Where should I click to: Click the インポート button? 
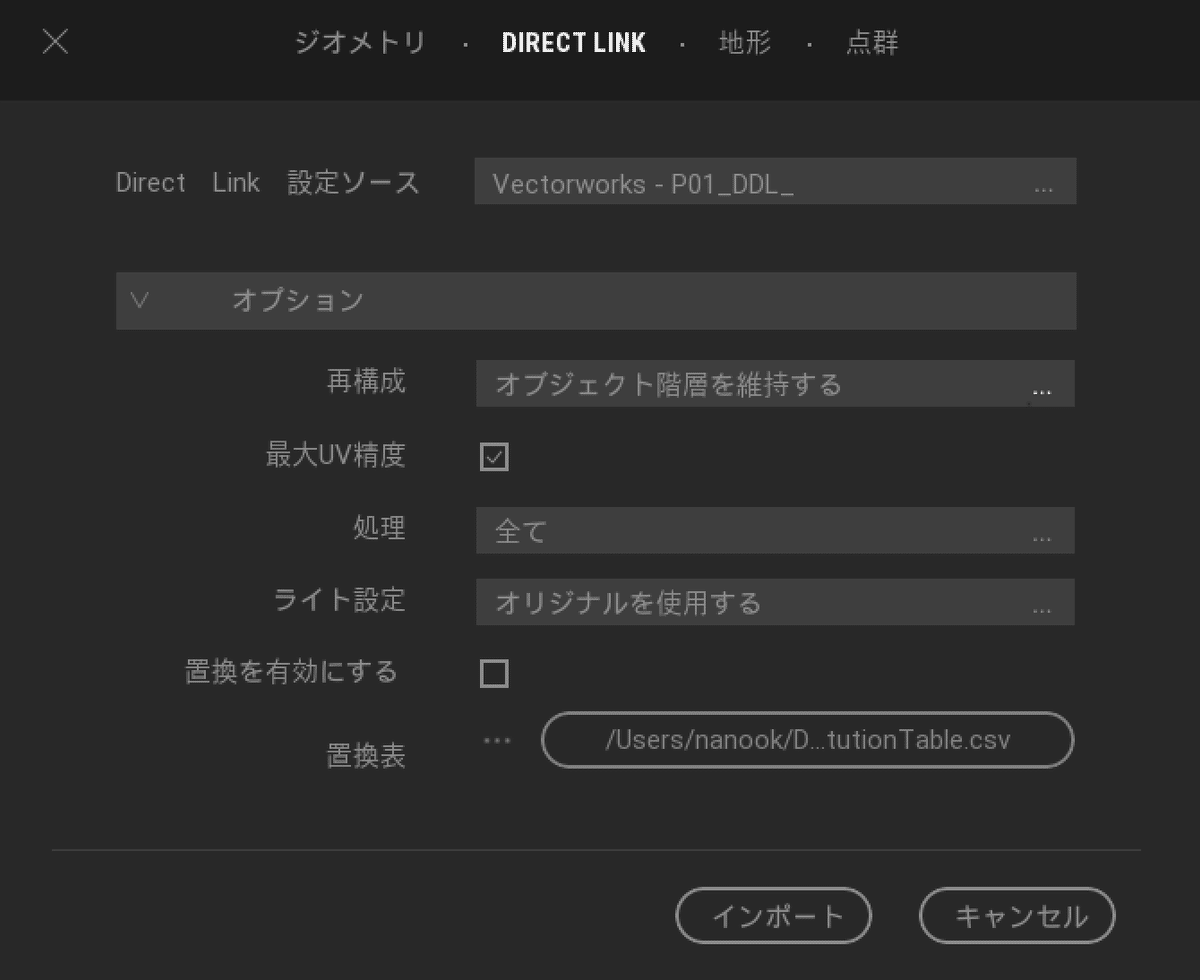click(774, 914)
